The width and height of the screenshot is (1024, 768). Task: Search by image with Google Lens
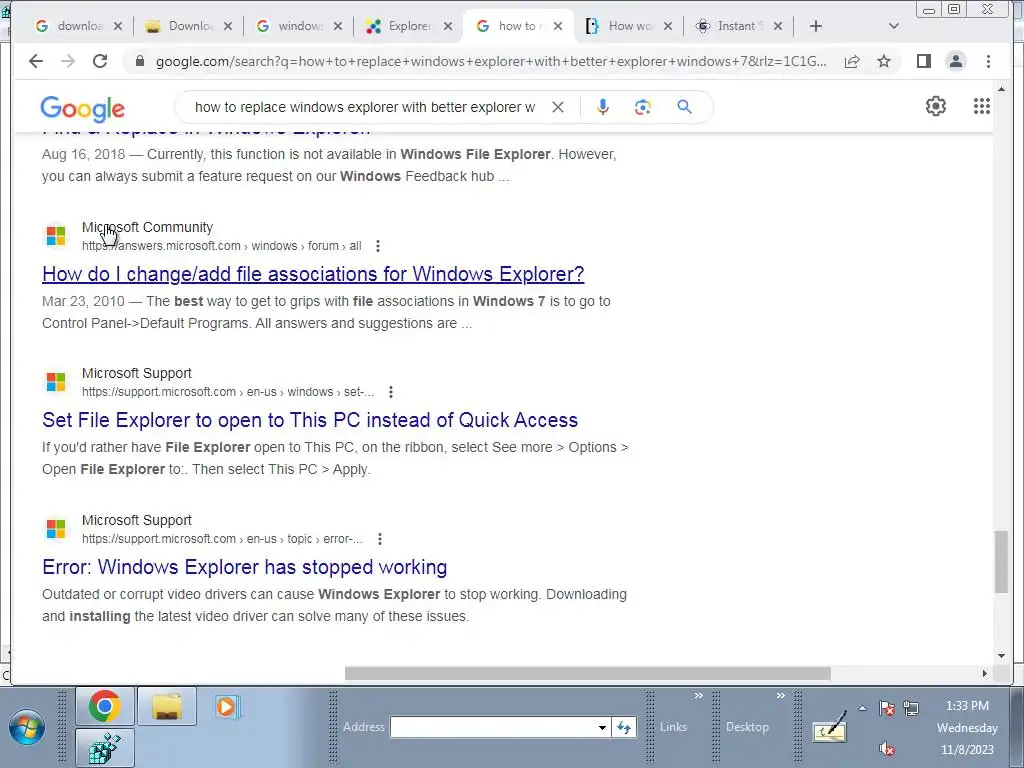pyautogui.click(x=643, y=107)
